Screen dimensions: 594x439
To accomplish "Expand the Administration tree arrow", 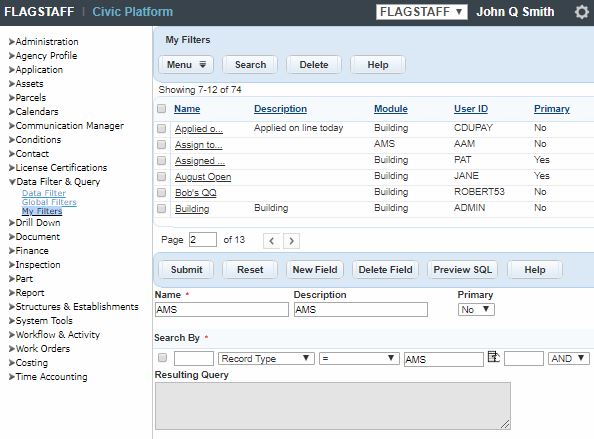I will coord(12,42).
